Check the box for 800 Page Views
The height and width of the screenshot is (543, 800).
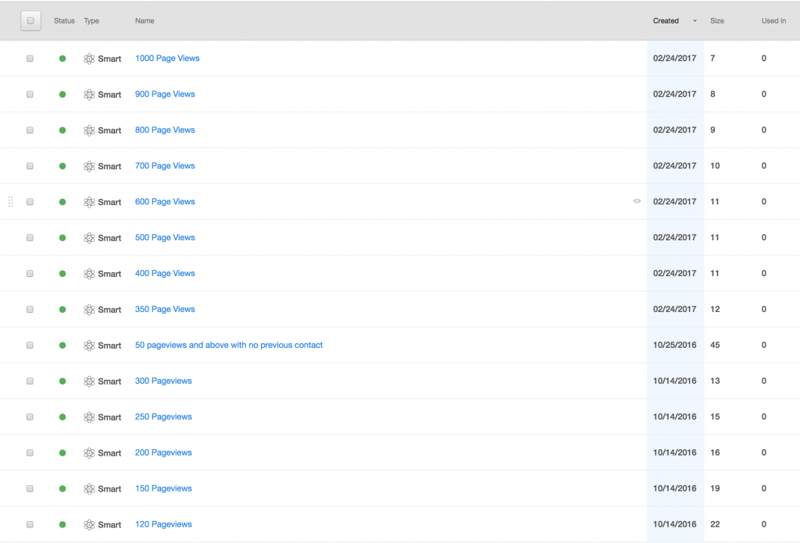point(30,130)
